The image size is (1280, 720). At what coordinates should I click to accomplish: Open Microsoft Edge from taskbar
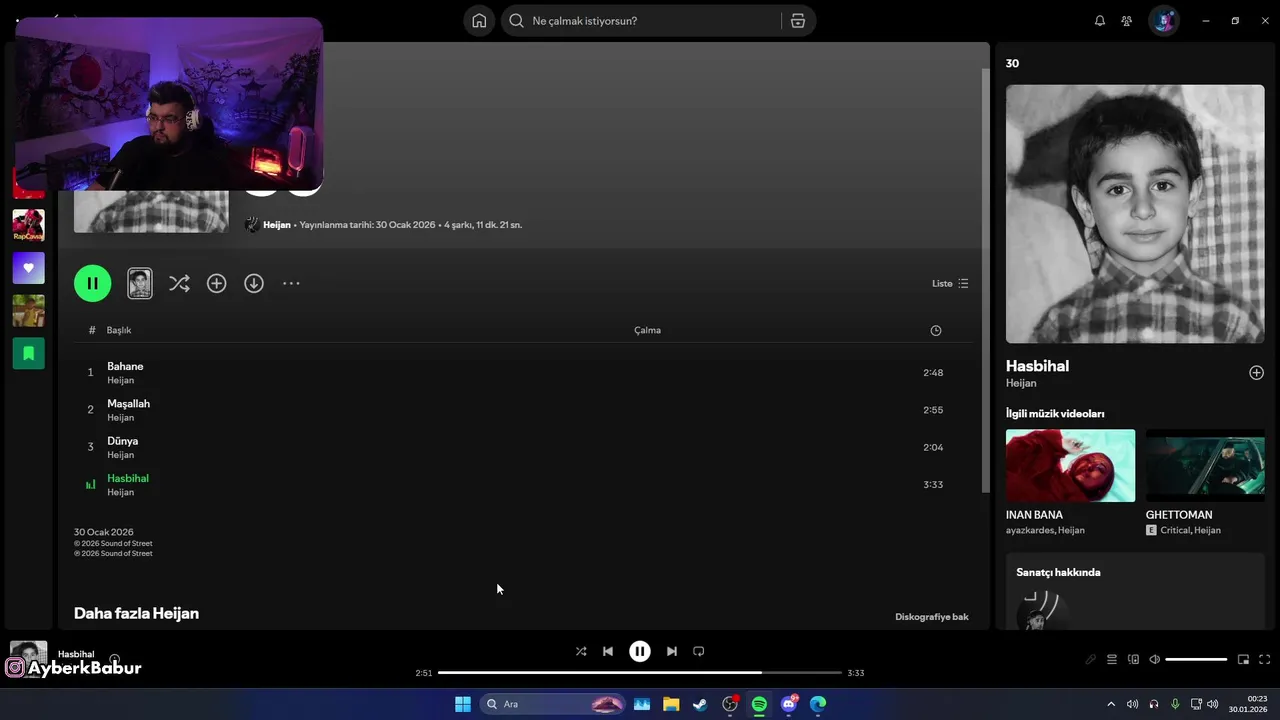point(818,704)
